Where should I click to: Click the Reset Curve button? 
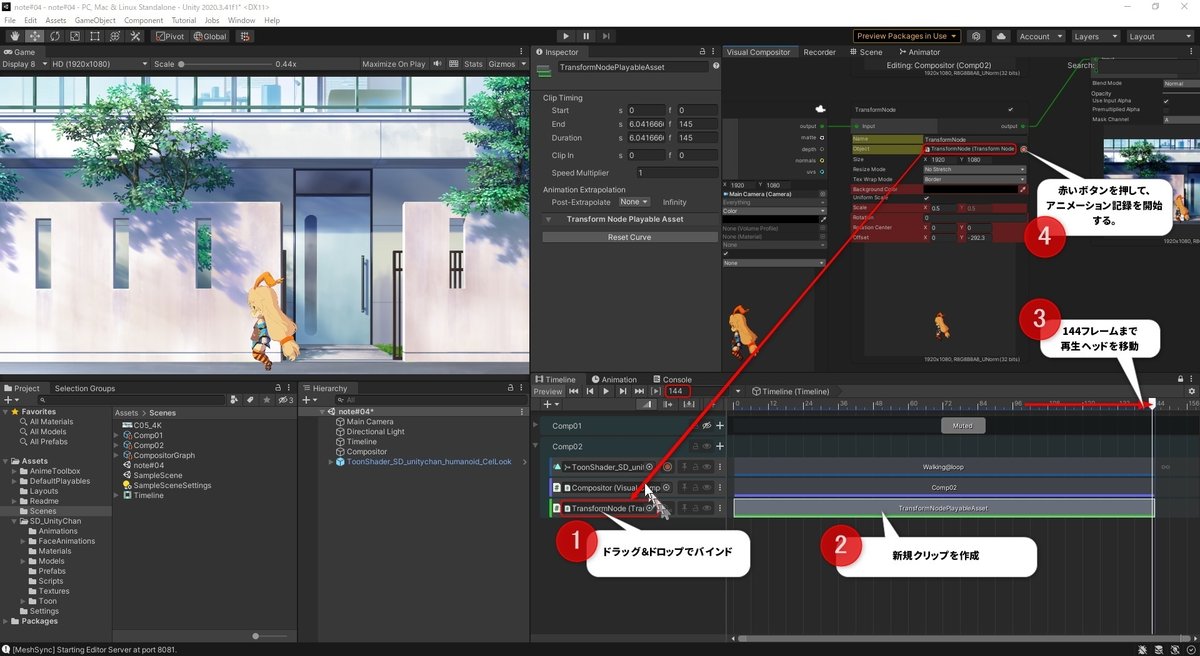tap(631, 237)
